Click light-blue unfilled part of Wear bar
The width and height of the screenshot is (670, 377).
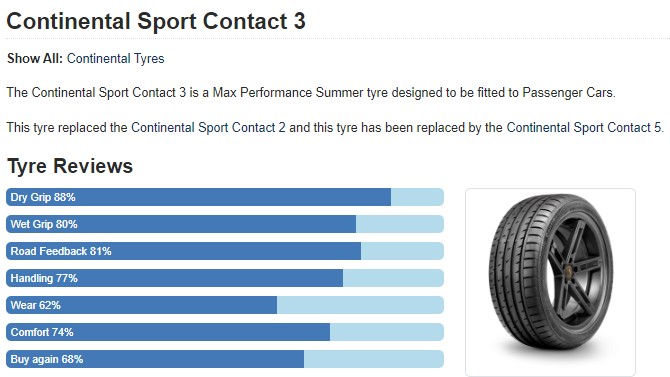coord(360,305)
